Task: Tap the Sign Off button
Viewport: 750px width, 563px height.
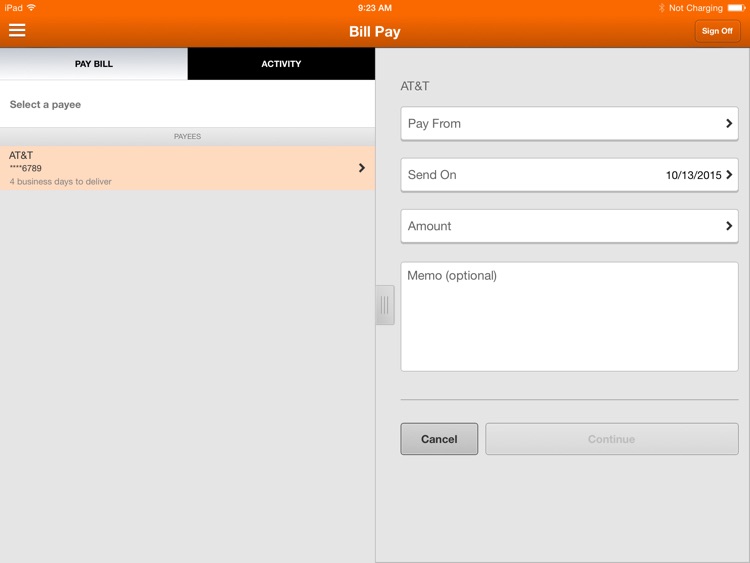Action: click(717, 31)
